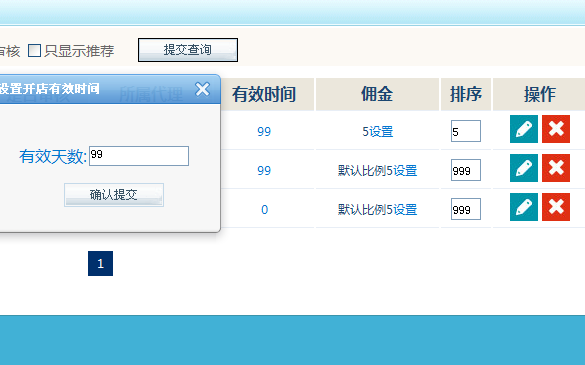Delete the first row with sort value 999
This screenshot has height=365, width=585.
tap(556, 168)
